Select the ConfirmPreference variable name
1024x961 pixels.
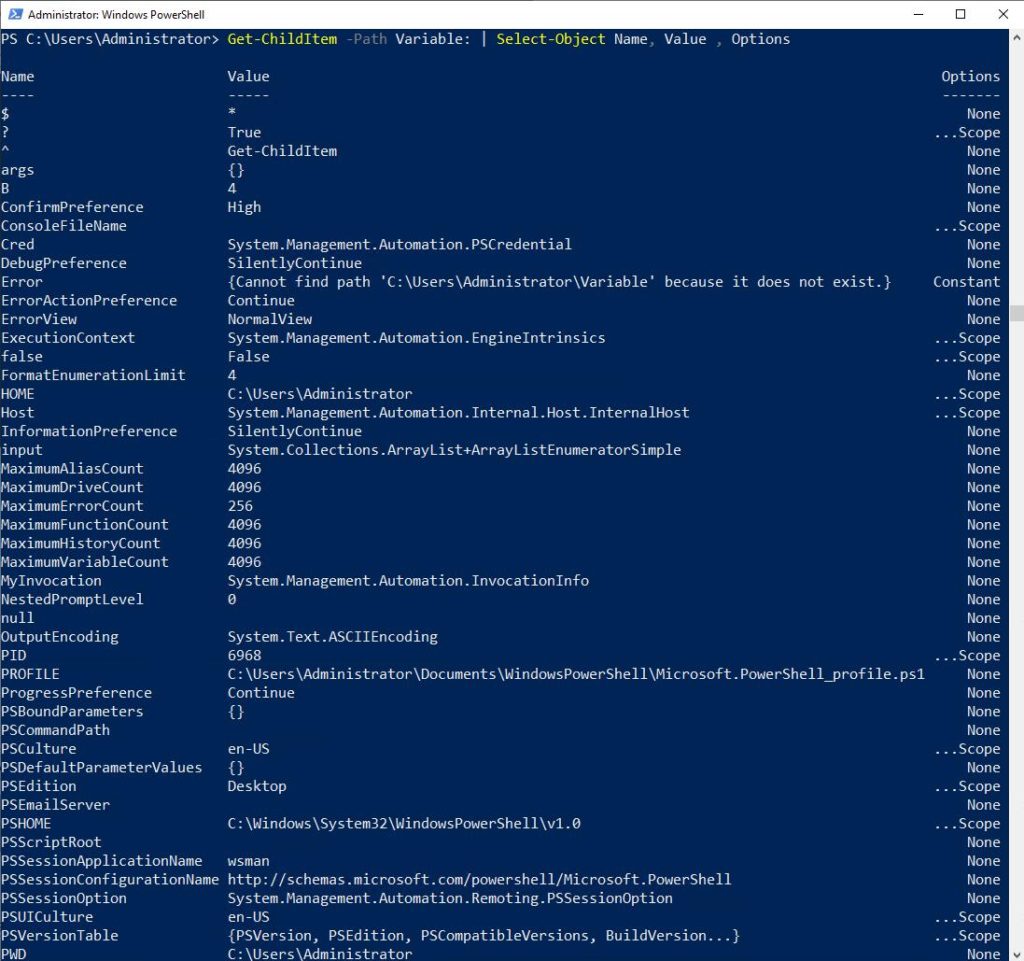tap(72, 207)
